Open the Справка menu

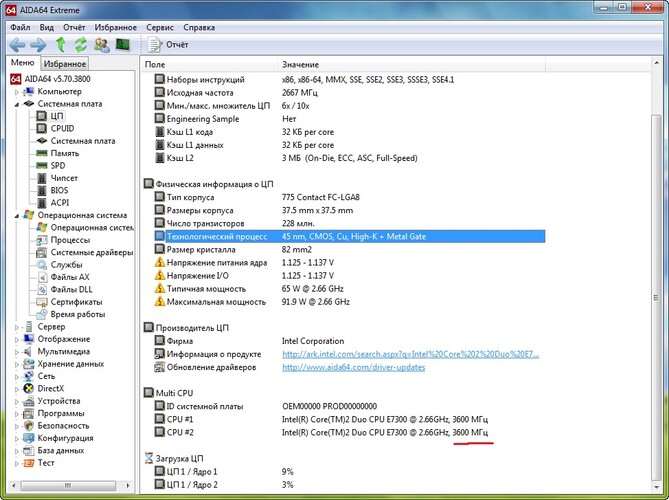tap(199, 27)
